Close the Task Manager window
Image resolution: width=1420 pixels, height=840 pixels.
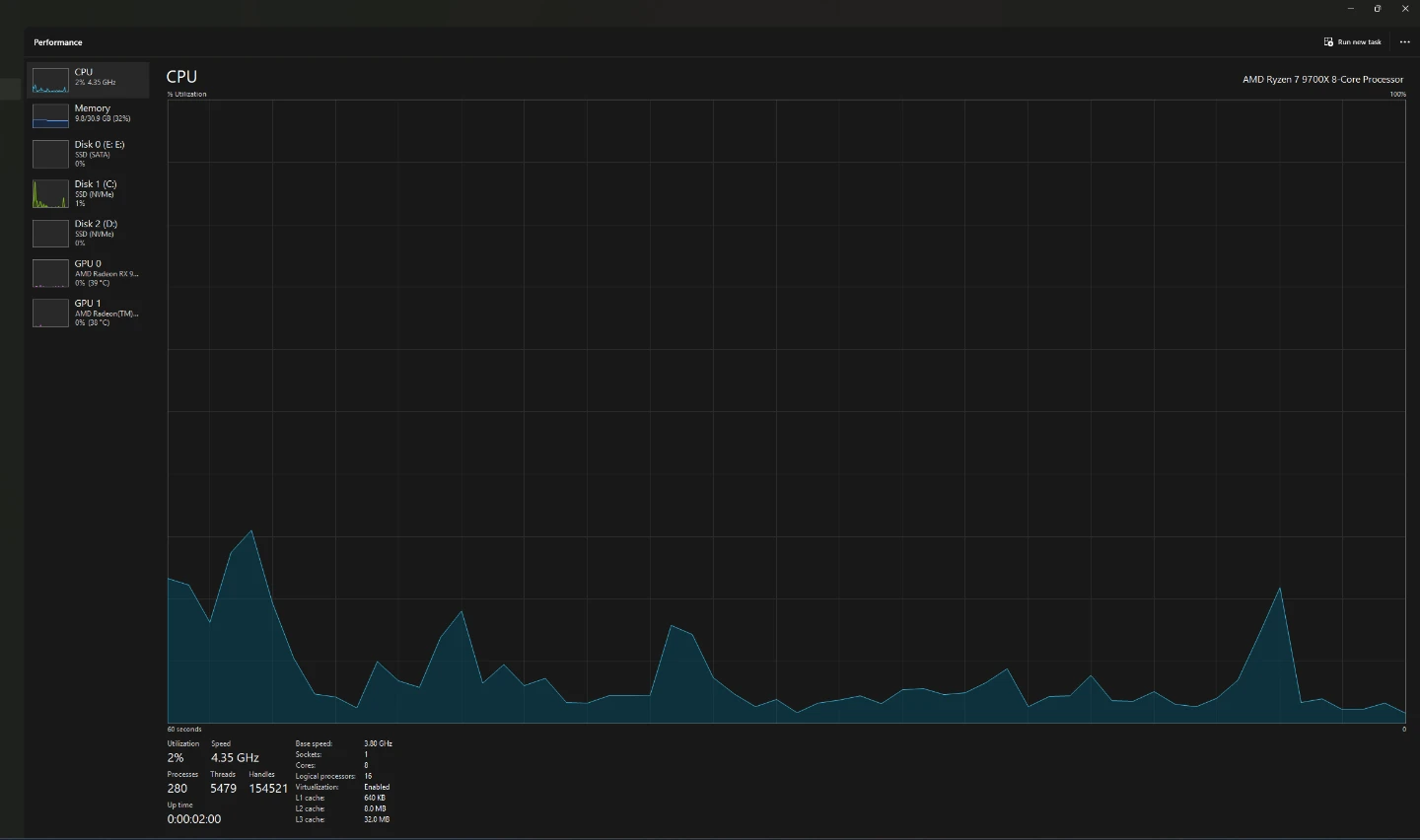click(1405, 9)
